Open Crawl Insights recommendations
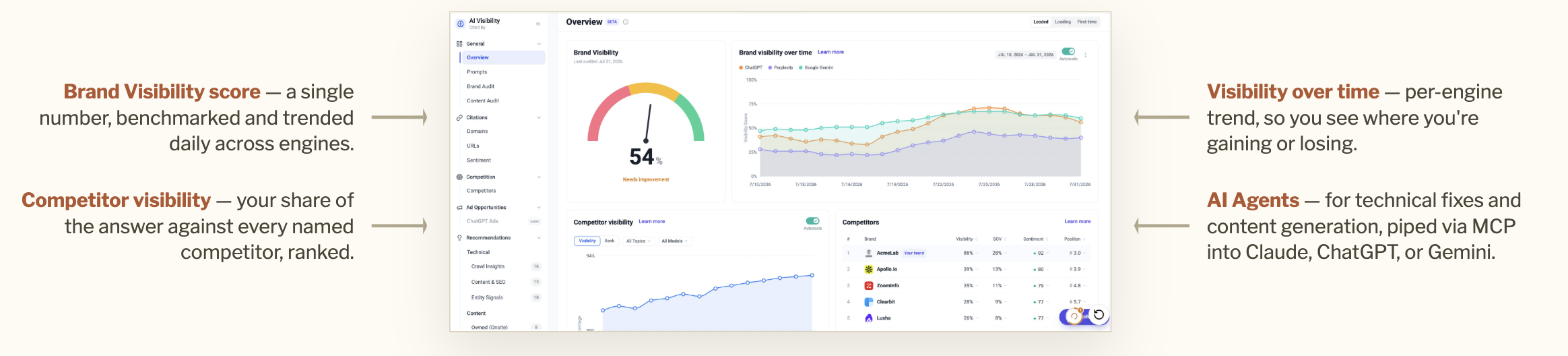1568x356 pixels. pyautogui.click(x=505, y=266)
